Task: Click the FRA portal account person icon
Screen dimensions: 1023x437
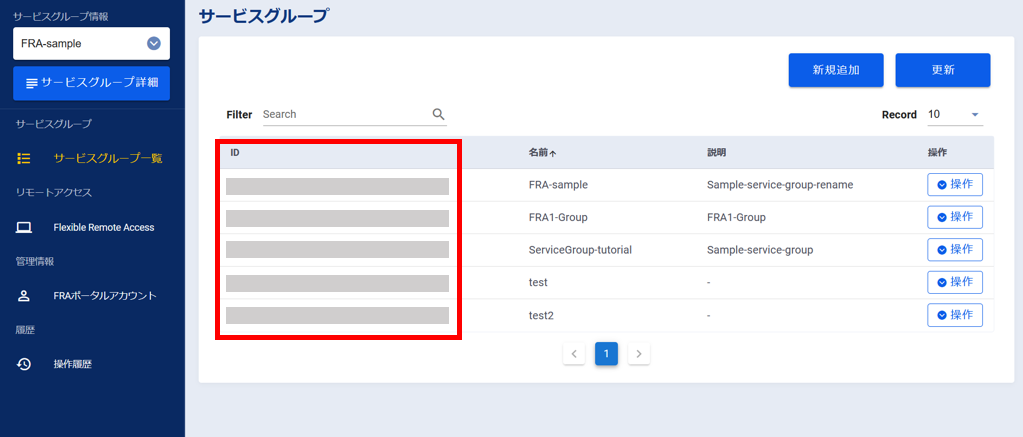Action: tap(25, 296)
